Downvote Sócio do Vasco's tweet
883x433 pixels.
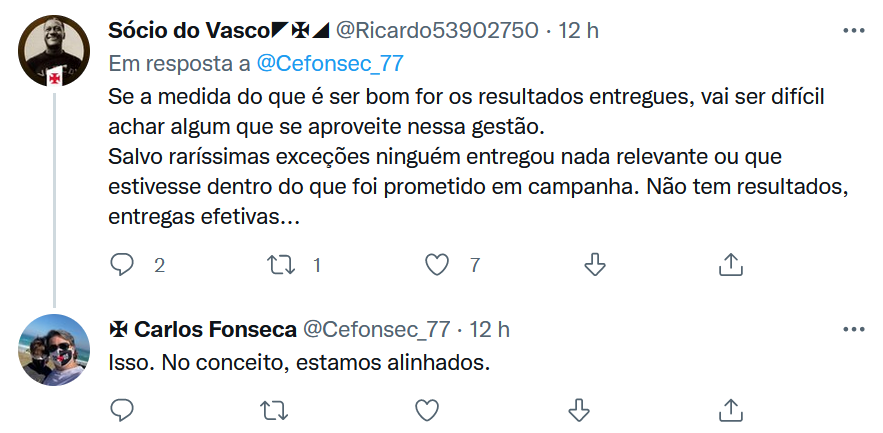tap(594, 264)
